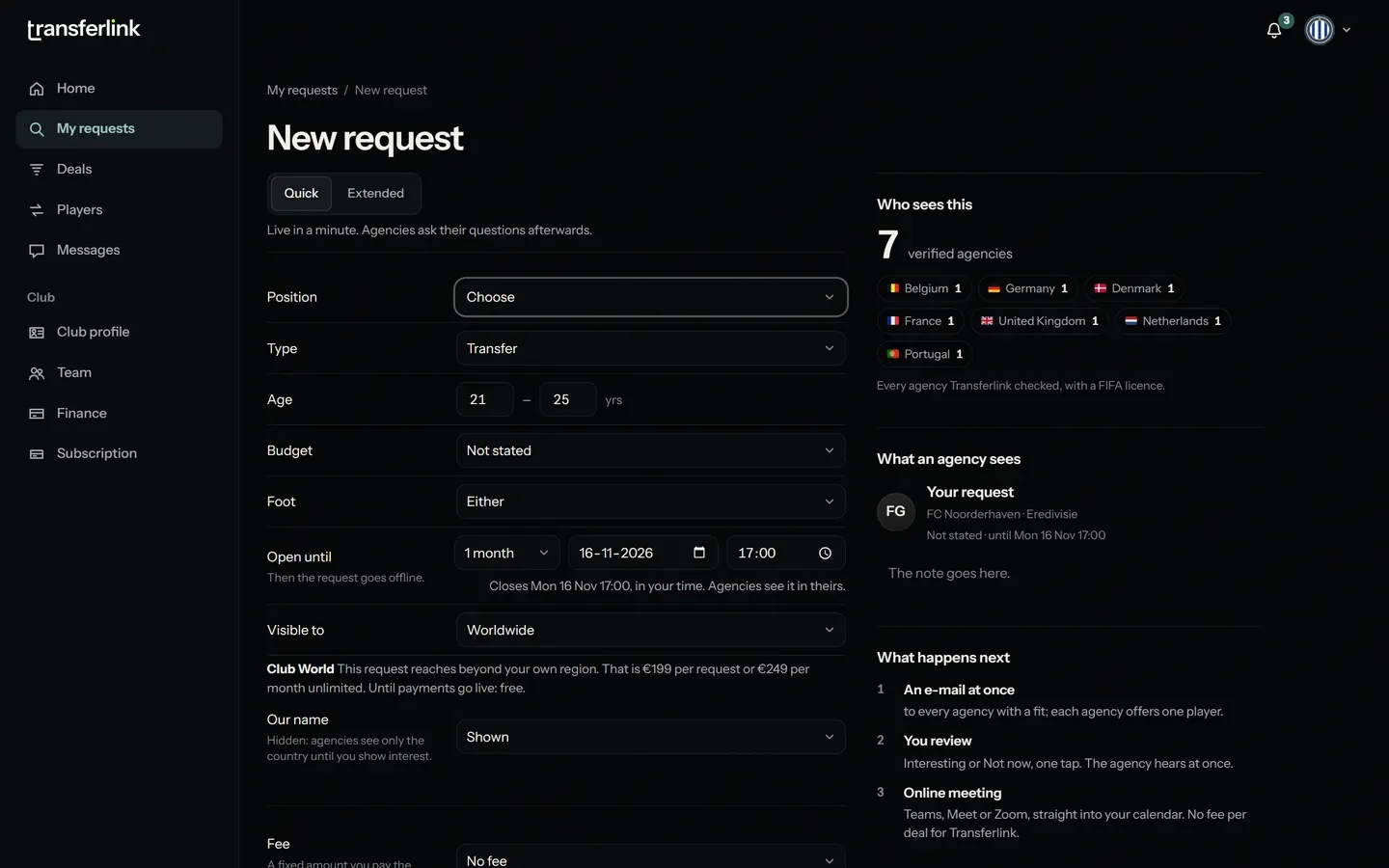Click the My requests breadcrumb link
Screen dimensions: 1389x868
[302, 90]
